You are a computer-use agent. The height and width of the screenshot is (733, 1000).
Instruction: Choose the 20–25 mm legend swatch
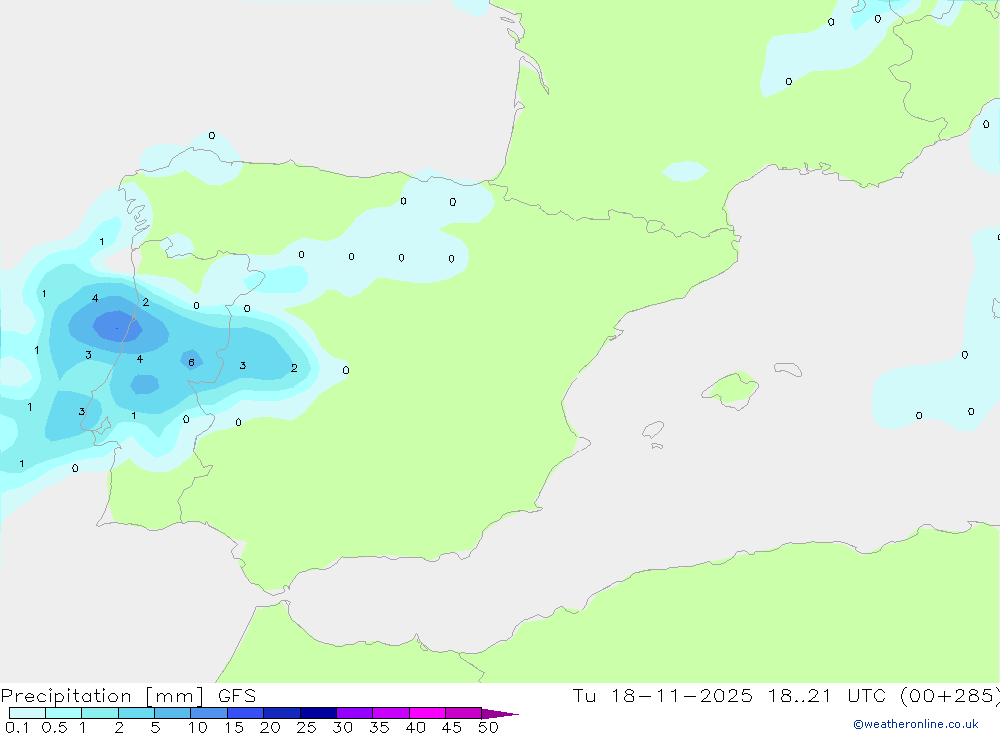[282, 713]
